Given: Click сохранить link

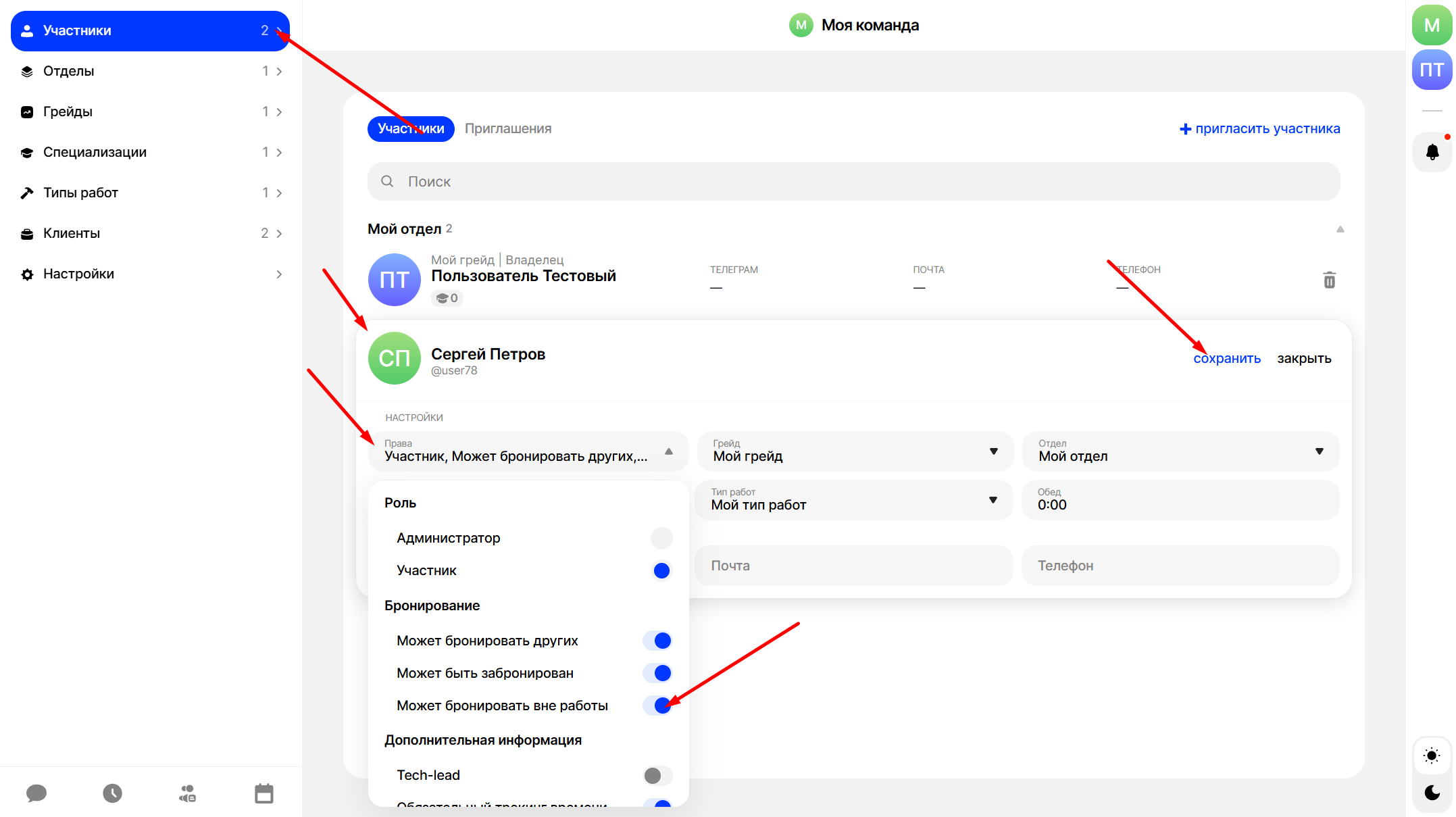Looking at the screenshot, I should (x=1226, y=358).
